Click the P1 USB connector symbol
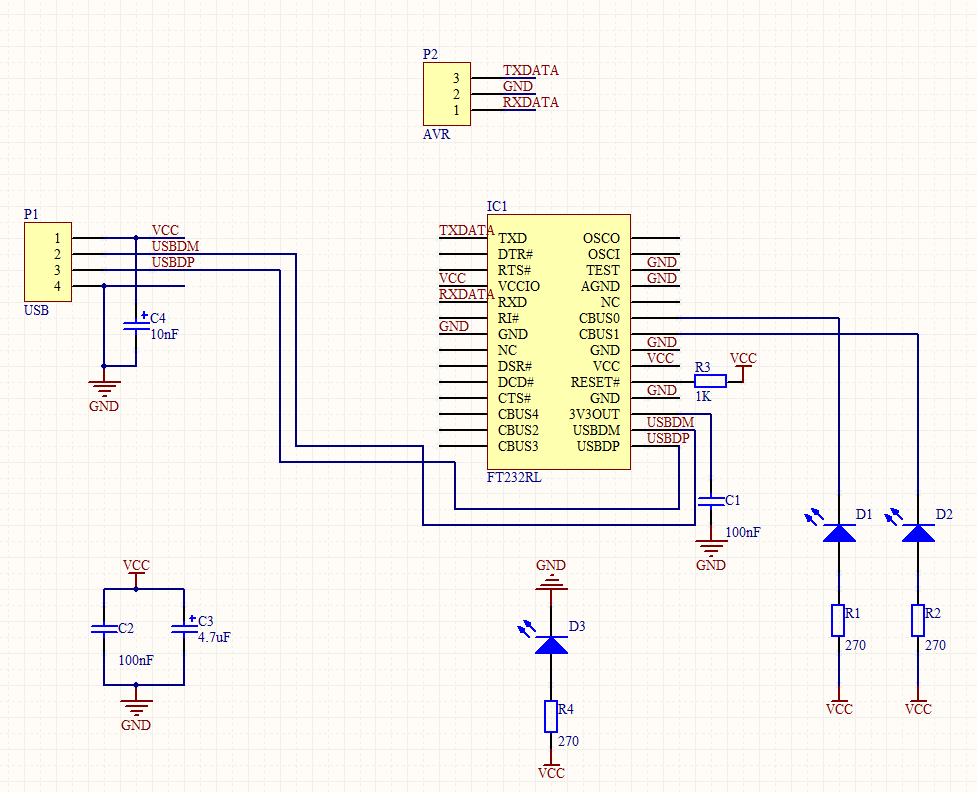The height and width of the screenshot is (792, 977). click(48, 262)
